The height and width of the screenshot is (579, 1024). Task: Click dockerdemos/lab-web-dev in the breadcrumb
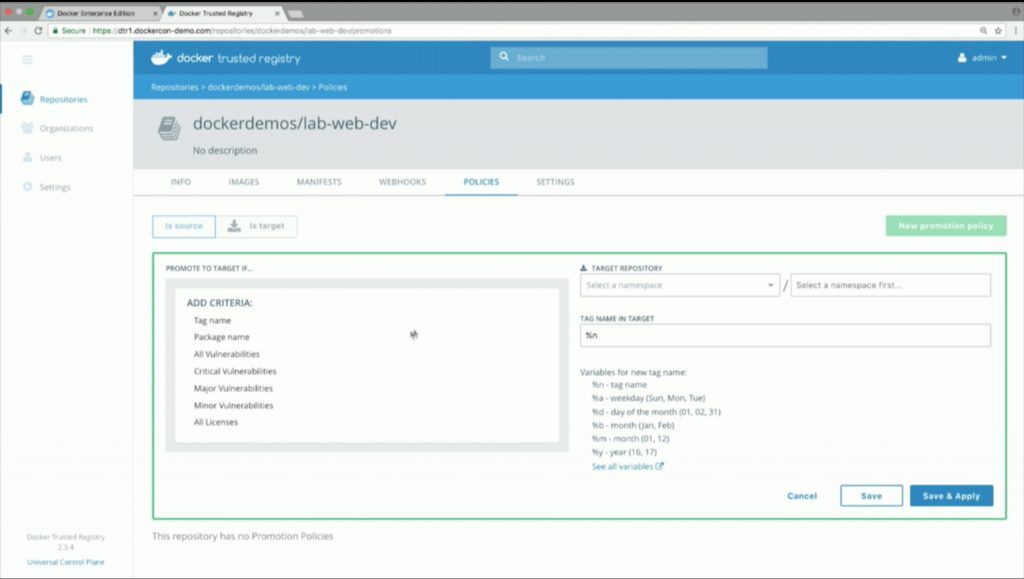(258, 87)
